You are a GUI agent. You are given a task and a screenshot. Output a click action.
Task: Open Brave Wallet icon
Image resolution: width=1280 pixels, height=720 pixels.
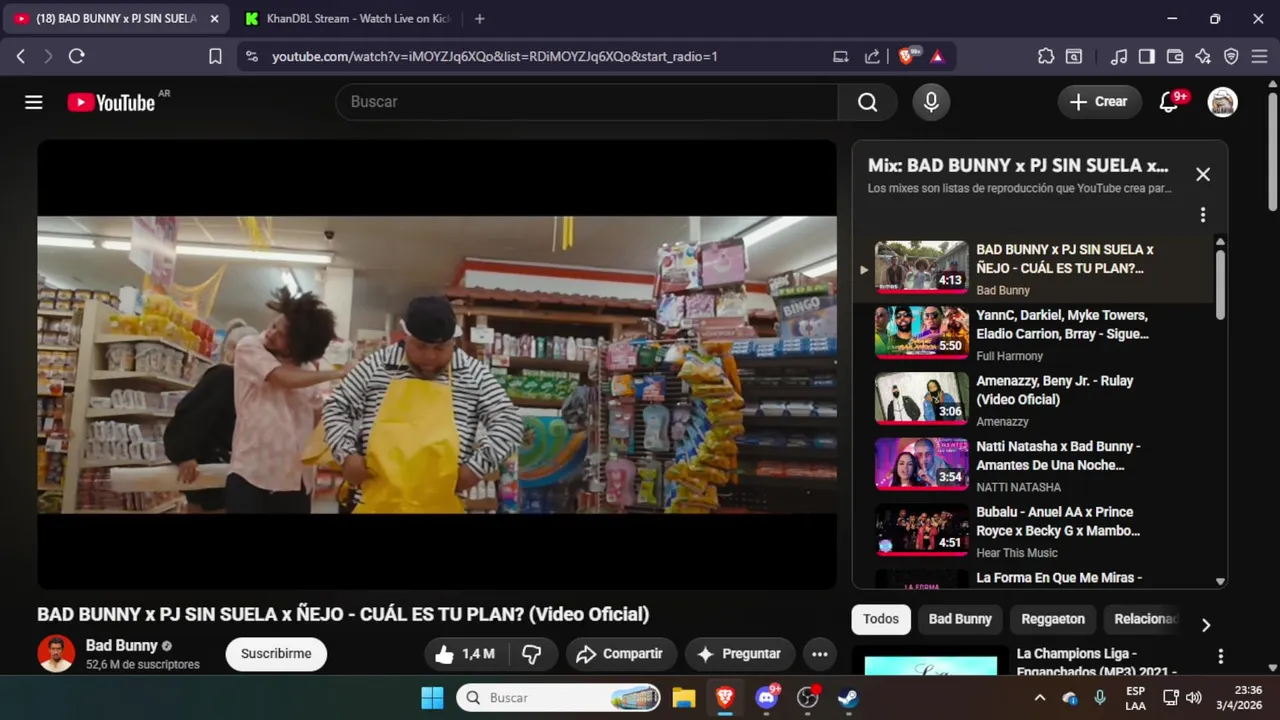point(1175,56)
